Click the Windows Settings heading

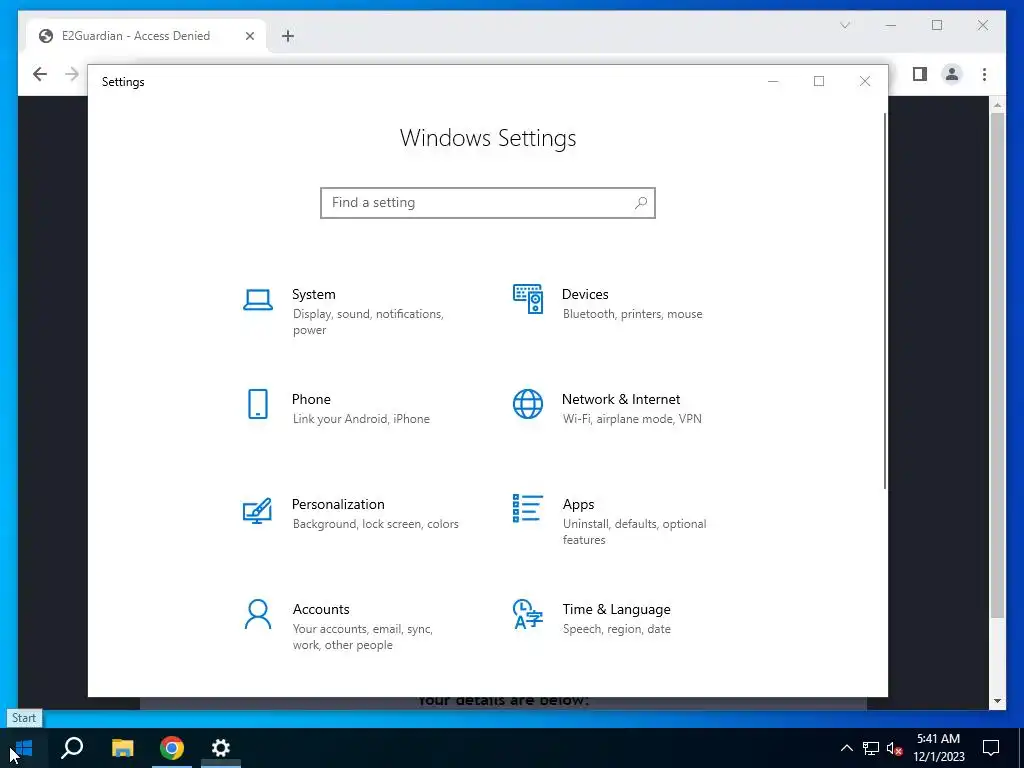click(488, 138)
